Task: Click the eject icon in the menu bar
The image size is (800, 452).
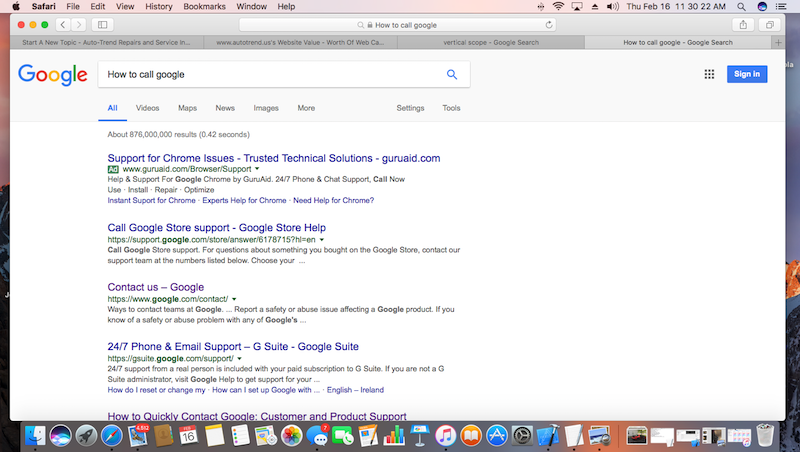Action: (595, 7)
